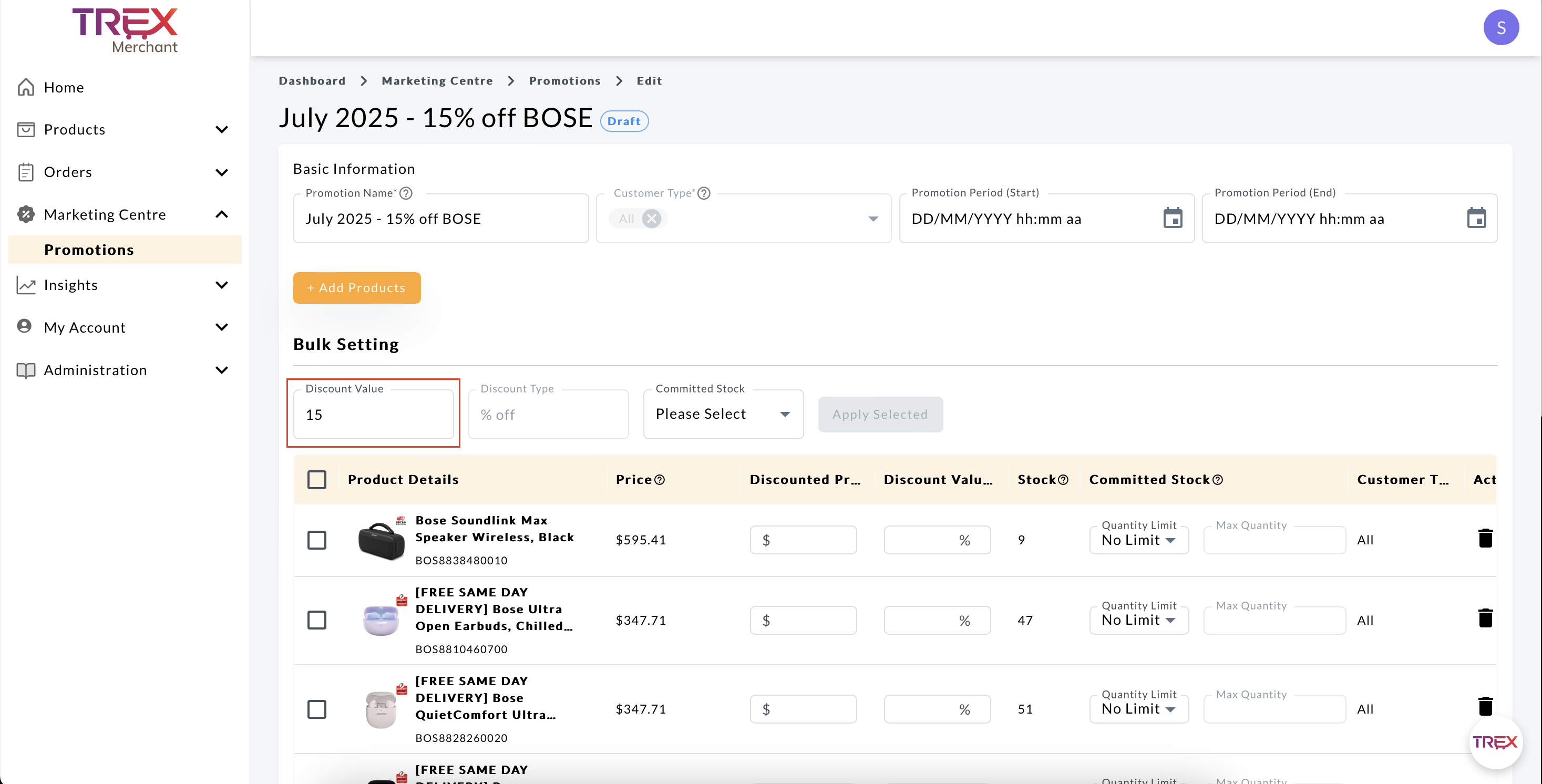Click the Price column info icon
Viewport: 1542px width, 784px height.
pyautogui.click(x=660, y=480)
